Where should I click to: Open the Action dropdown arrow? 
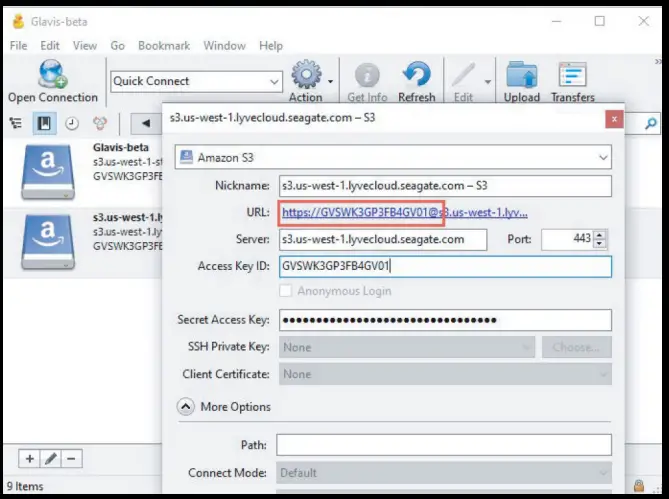(x=330, y=81)
